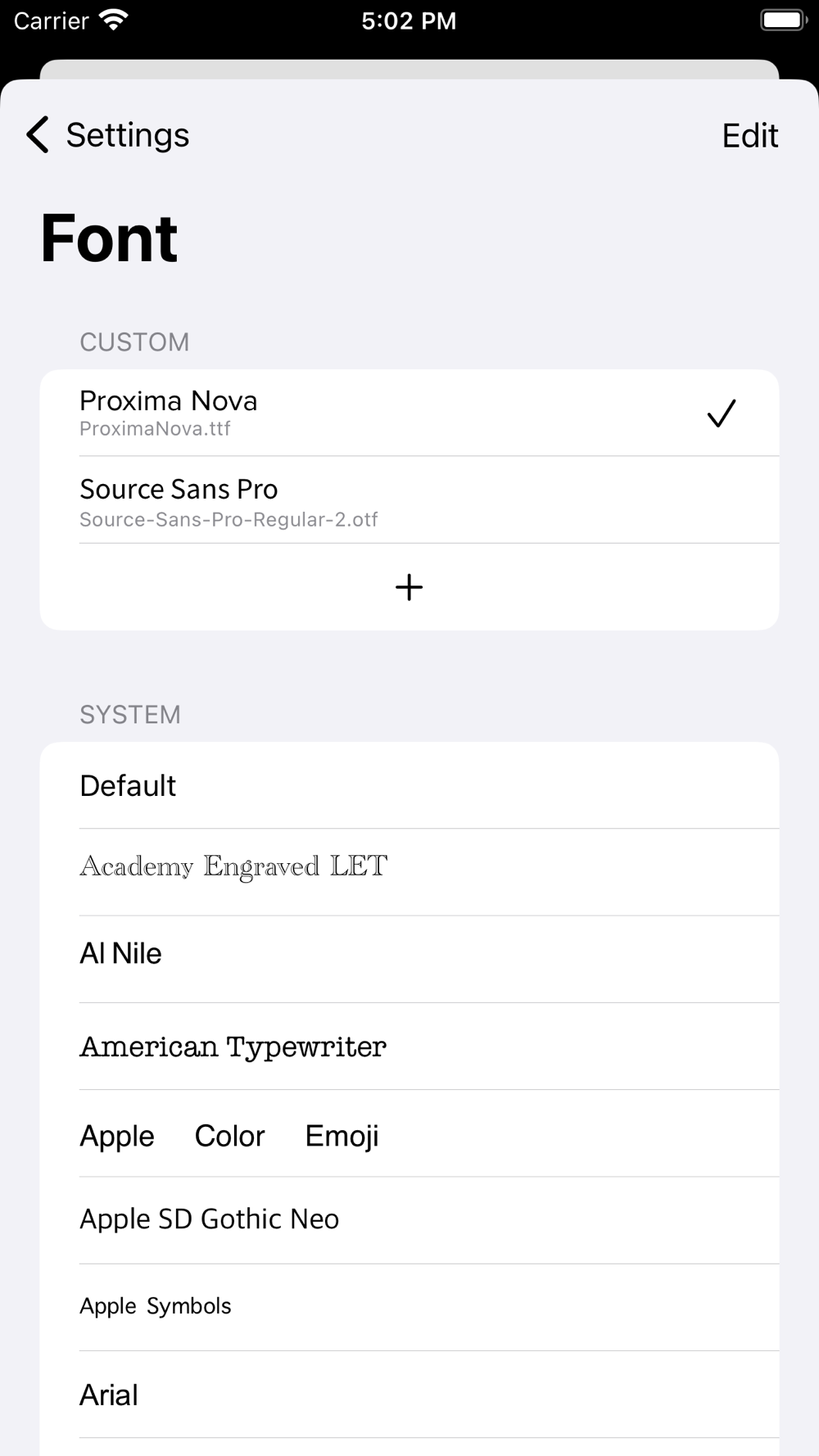The image size is (819, 1456).
Task: Tap the battery indicator icon
Action: (783, 20)
